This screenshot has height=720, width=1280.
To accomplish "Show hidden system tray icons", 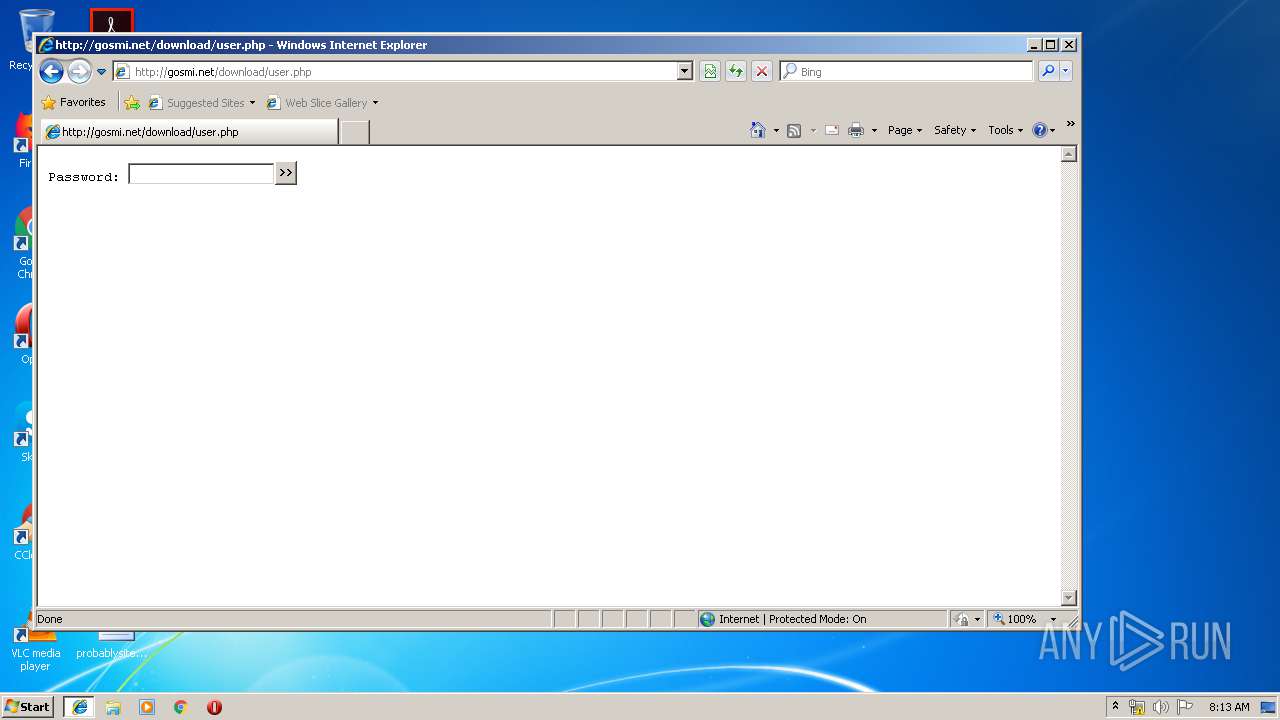I will [x=1116, y=706].
